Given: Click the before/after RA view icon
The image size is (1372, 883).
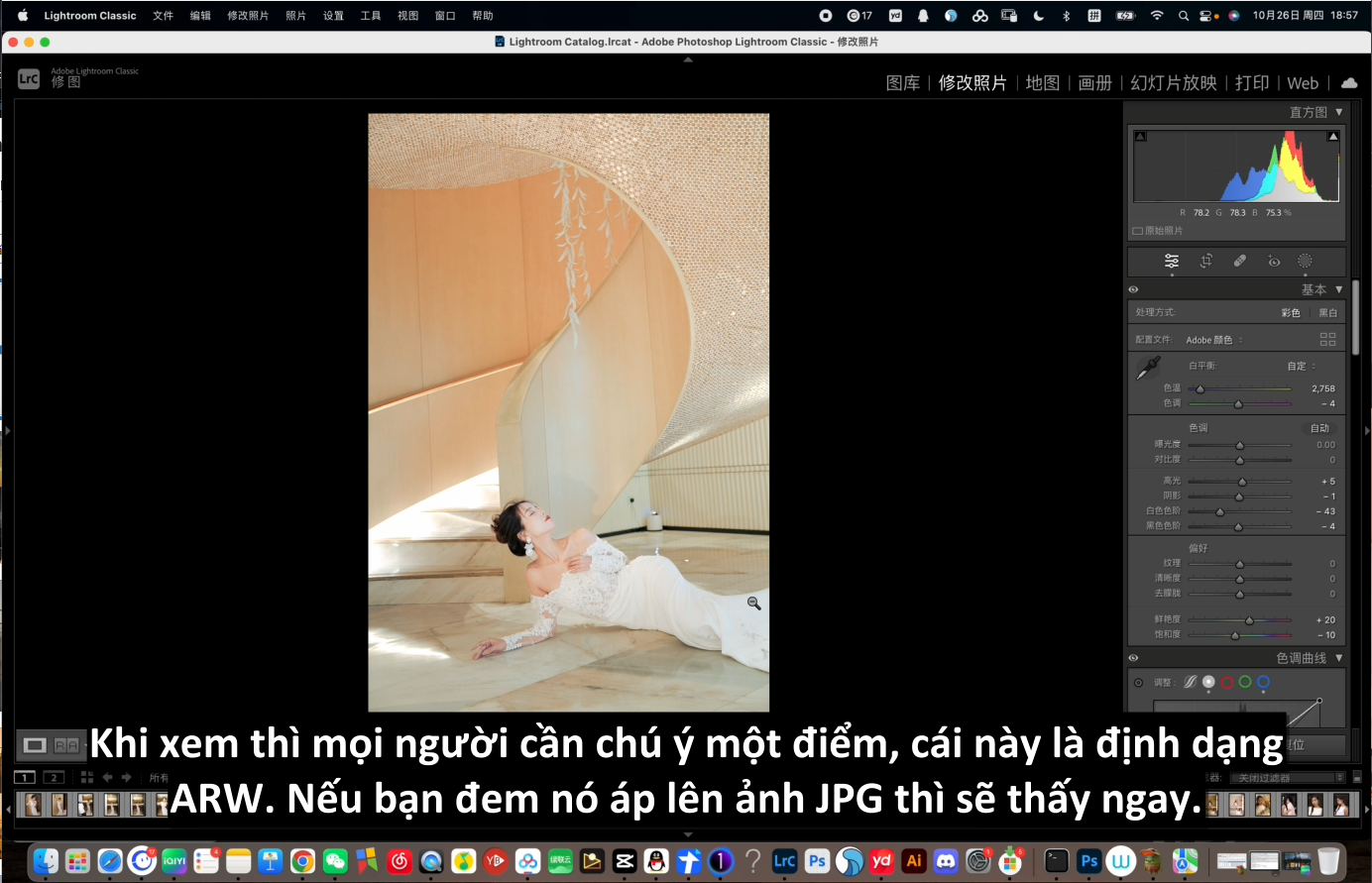Looking at the screenshot, I should [x=66, y=745].
